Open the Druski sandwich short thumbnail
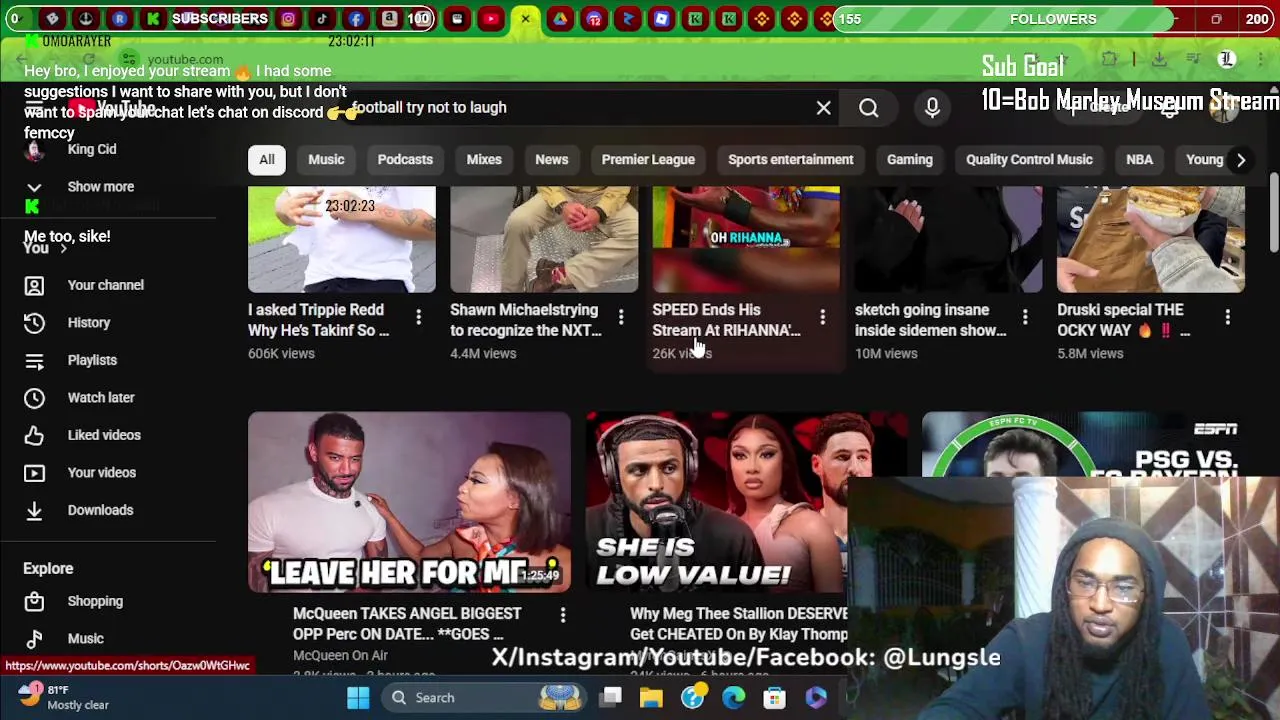Screen dimensions: 1280x720 (x=1151, y=239)
